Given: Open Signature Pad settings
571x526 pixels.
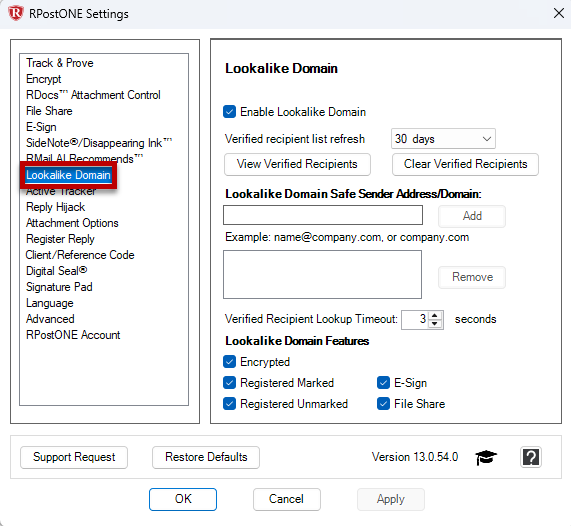Looking at the screenshot, I should [59, 287].
